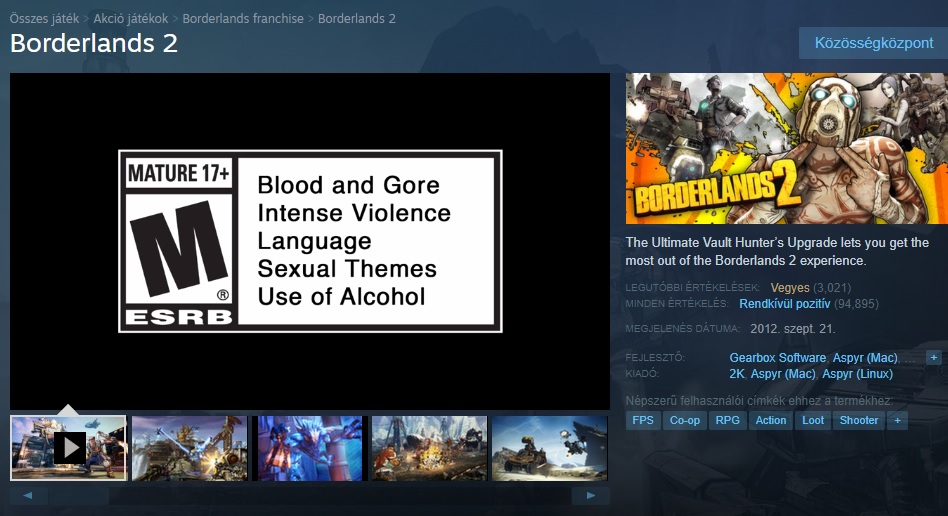This screenshot has width=948, height=516.
Task: Select the Co-op tag
Action: click(685, 420)
